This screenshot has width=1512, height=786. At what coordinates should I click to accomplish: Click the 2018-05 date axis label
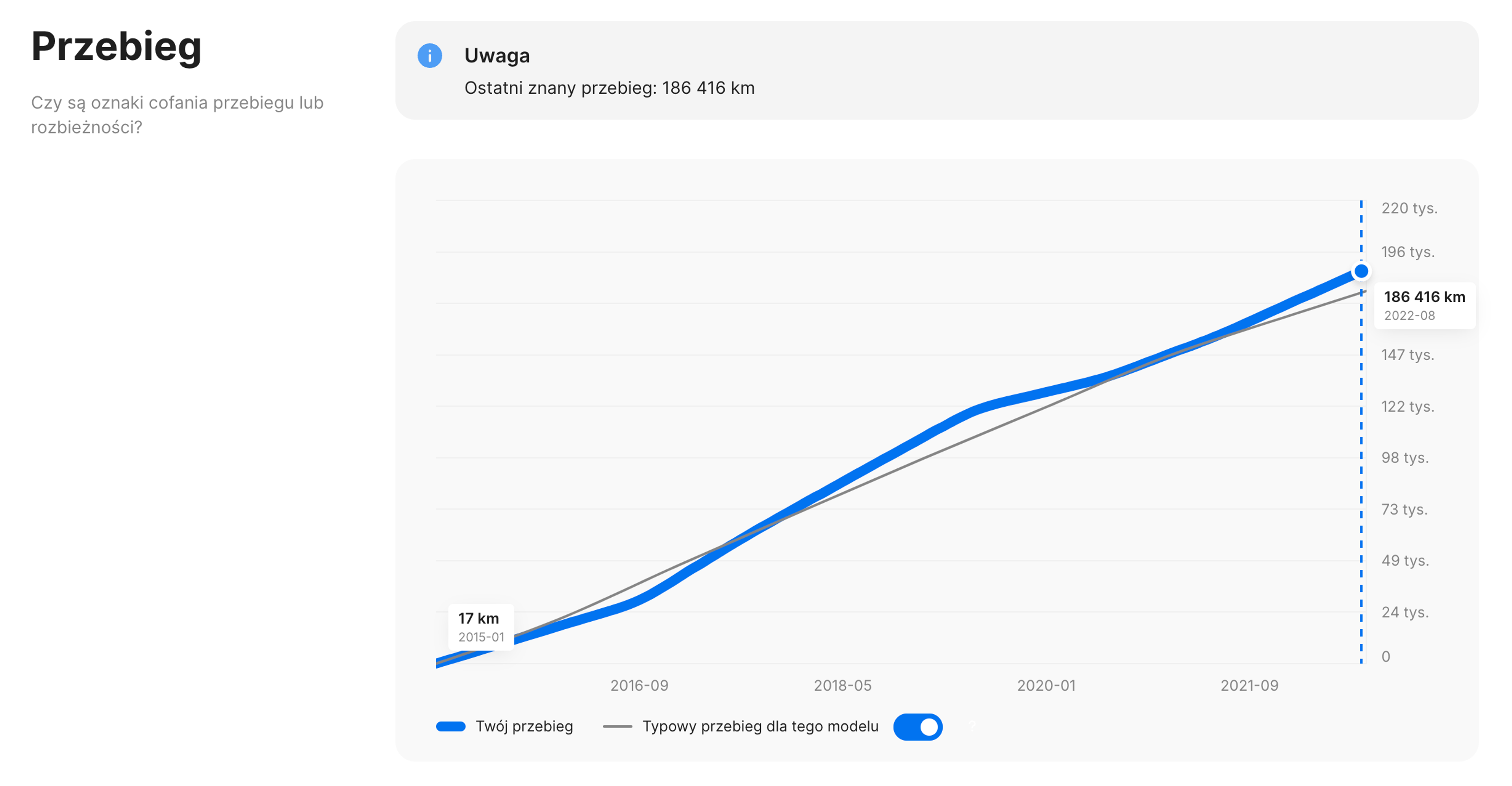tap(842, 686)
